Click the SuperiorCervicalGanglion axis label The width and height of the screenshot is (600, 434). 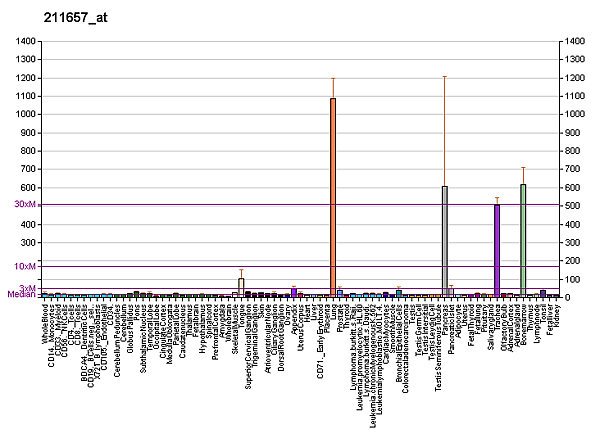[x=248, y=347]
